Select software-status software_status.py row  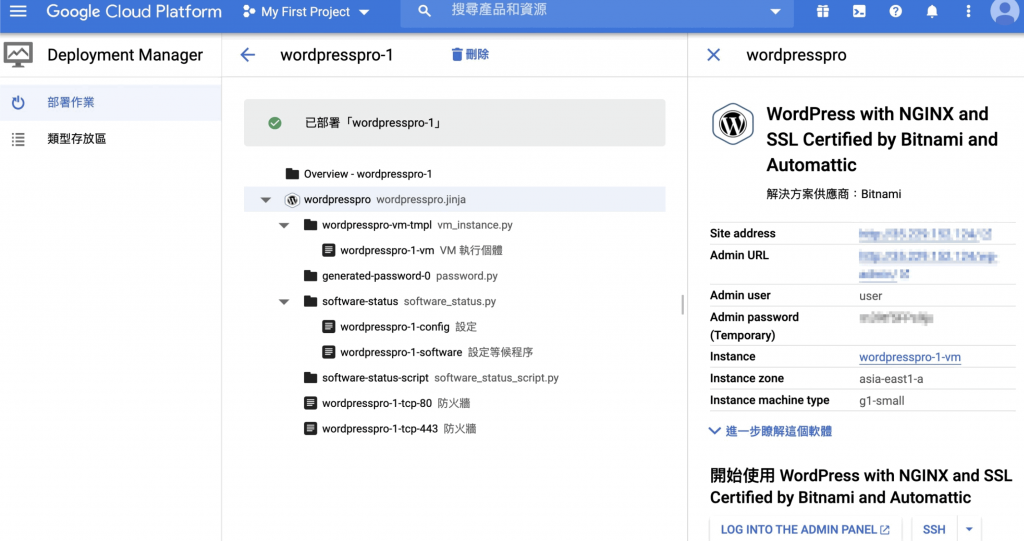click(455, 301)
